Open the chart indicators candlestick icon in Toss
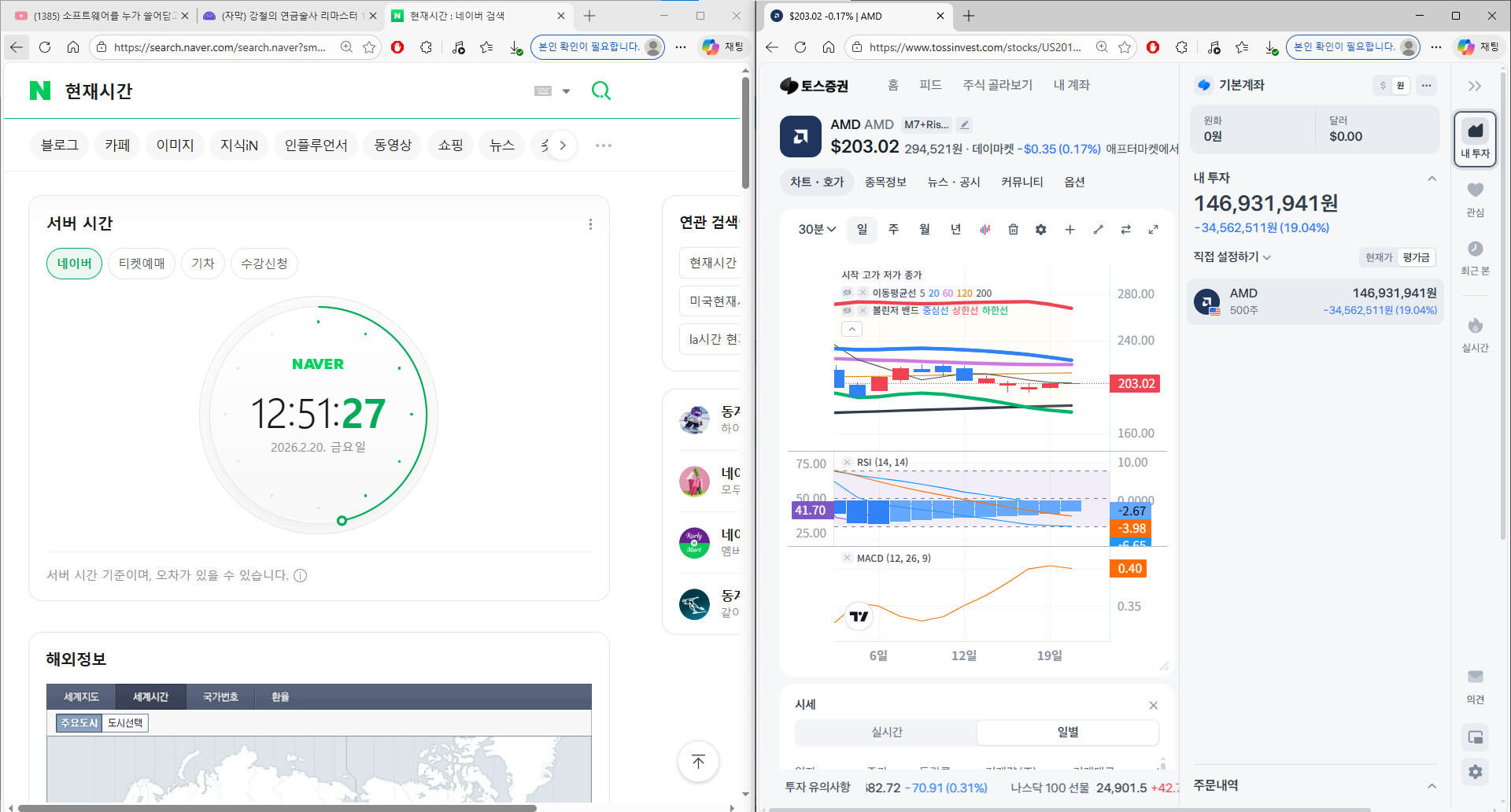Image resolution: width=1511 pixels, height=812 pixels. pos(985,230)
